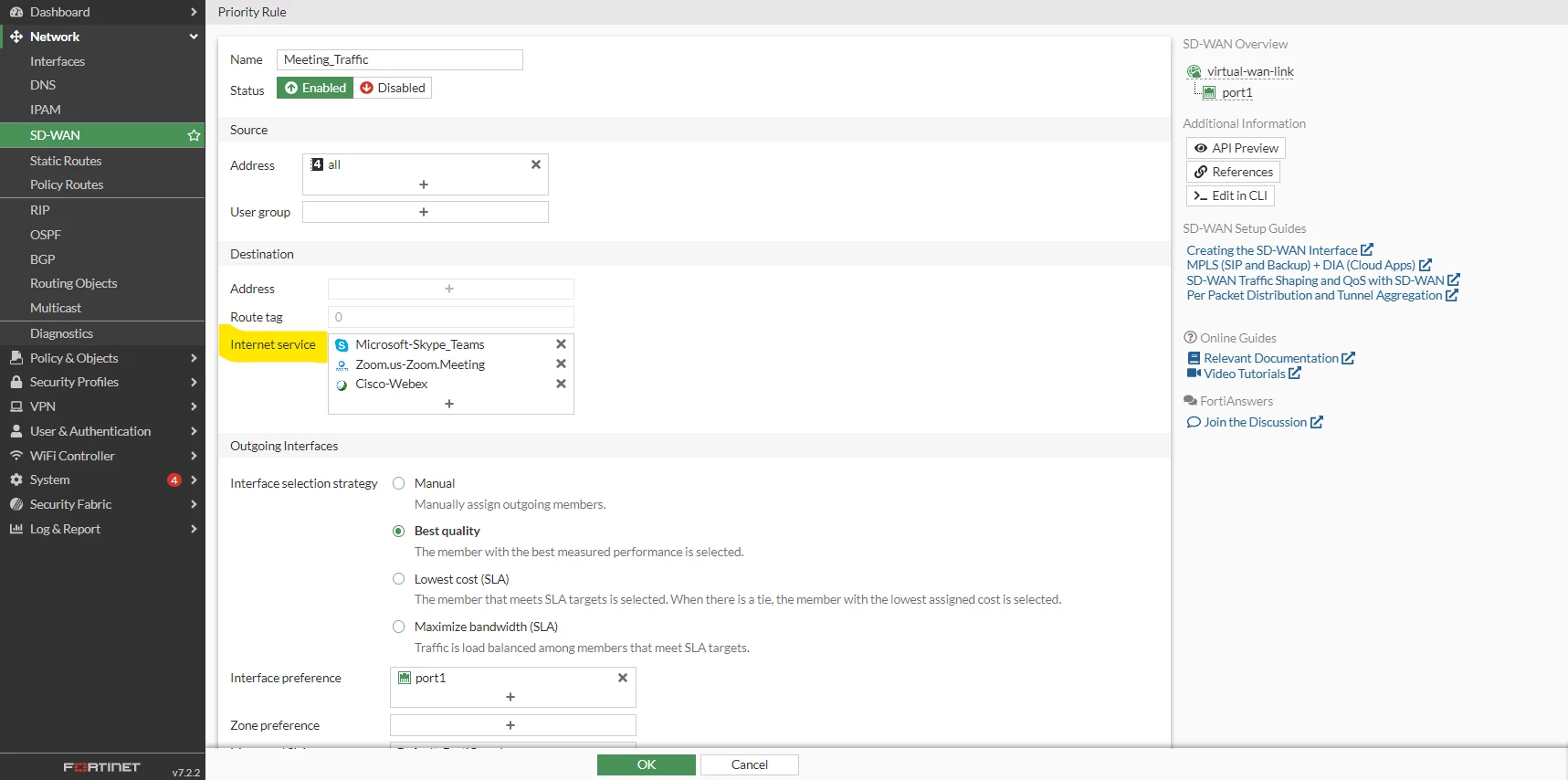Remove Microsoft-Skype_Teams from internet services
1568x780 pixels.
[x=562, y=344]
